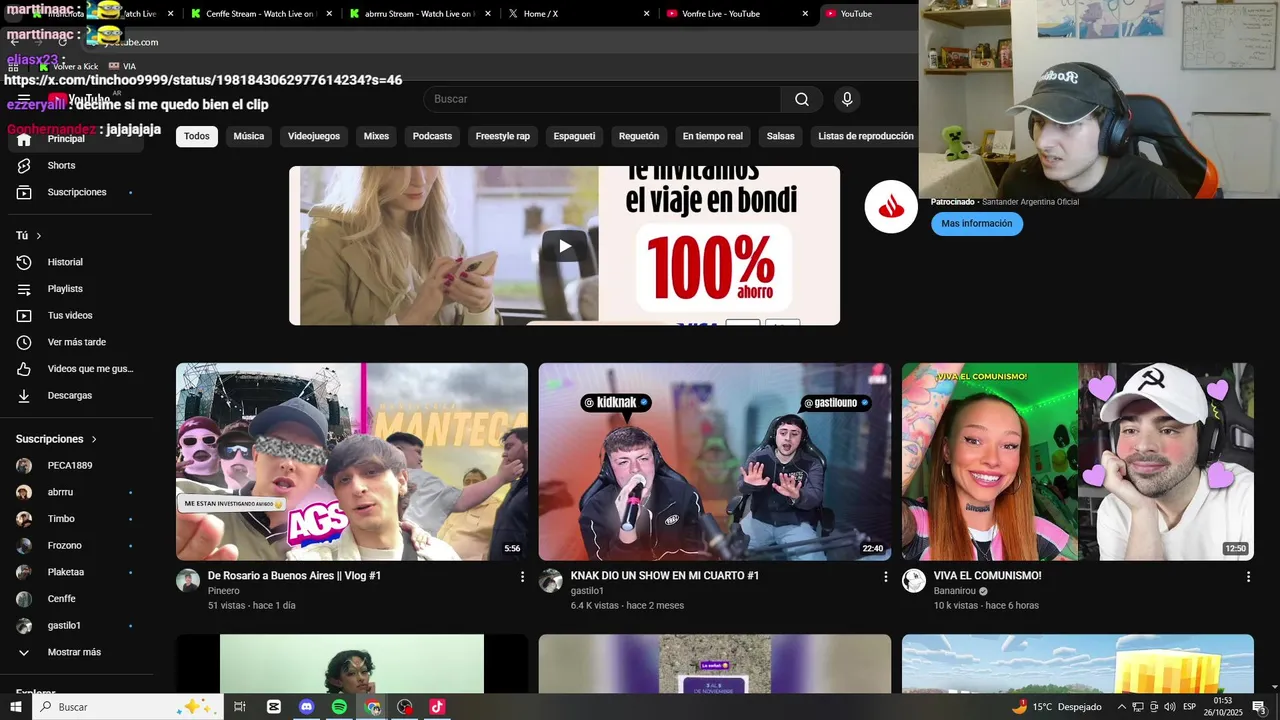The width and height of the screenshot is (1280, 720).
Task: Open CapCut from the taskbar
Action: 274,707
